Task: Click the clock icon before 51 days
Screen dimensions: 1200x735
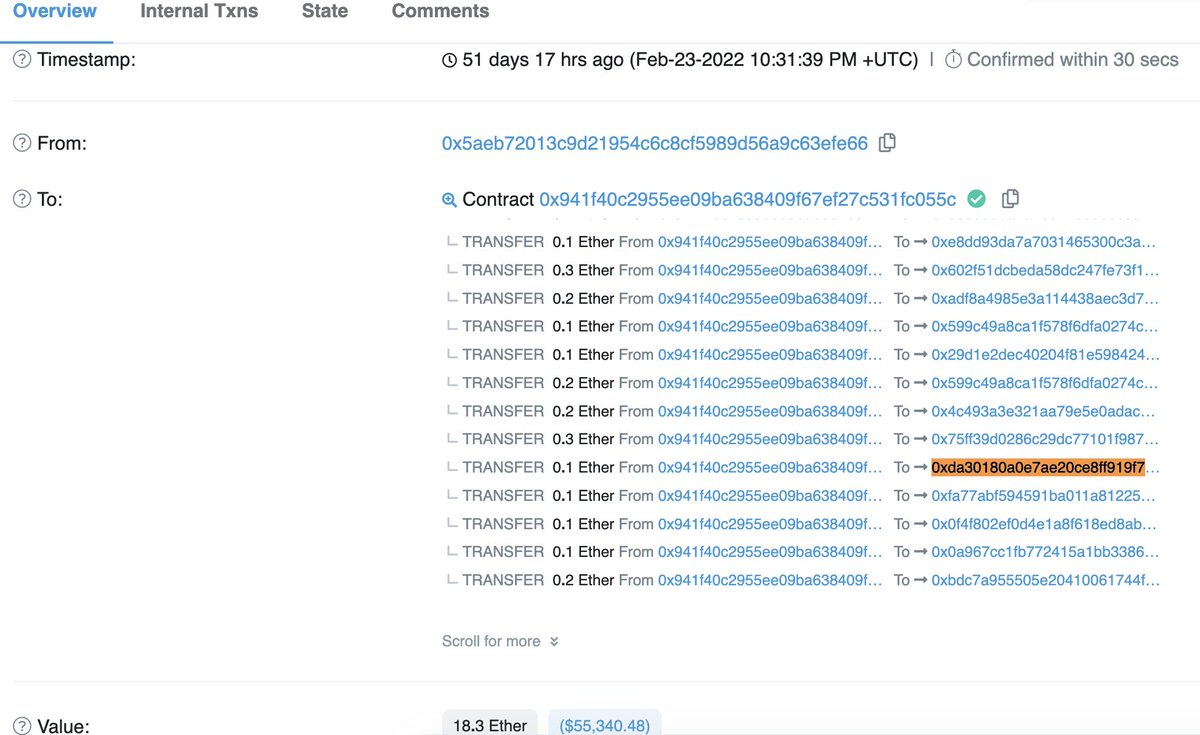Action: click(450, 60)
